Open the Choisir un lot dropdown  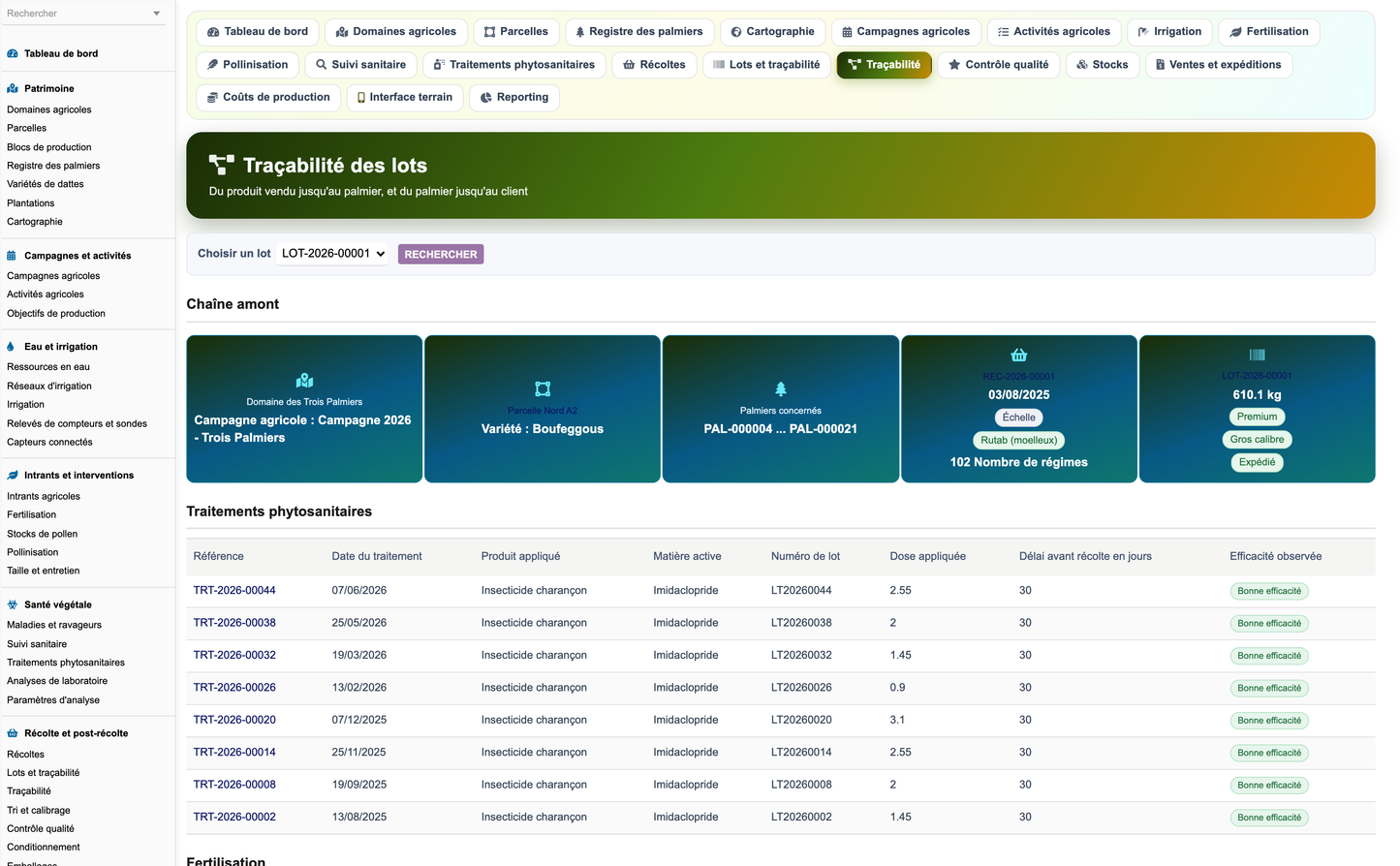coord(333,254)
